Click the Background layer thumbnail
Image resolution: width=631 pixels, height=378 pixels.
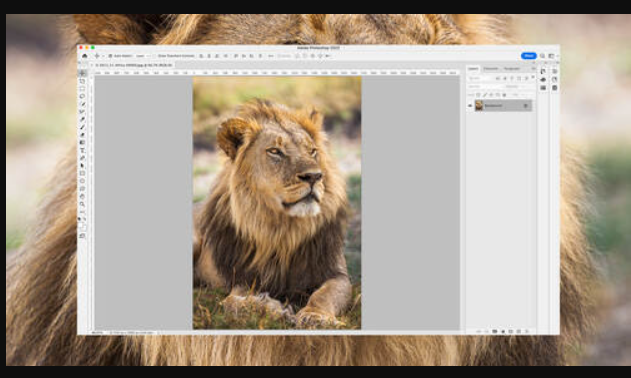479,105
